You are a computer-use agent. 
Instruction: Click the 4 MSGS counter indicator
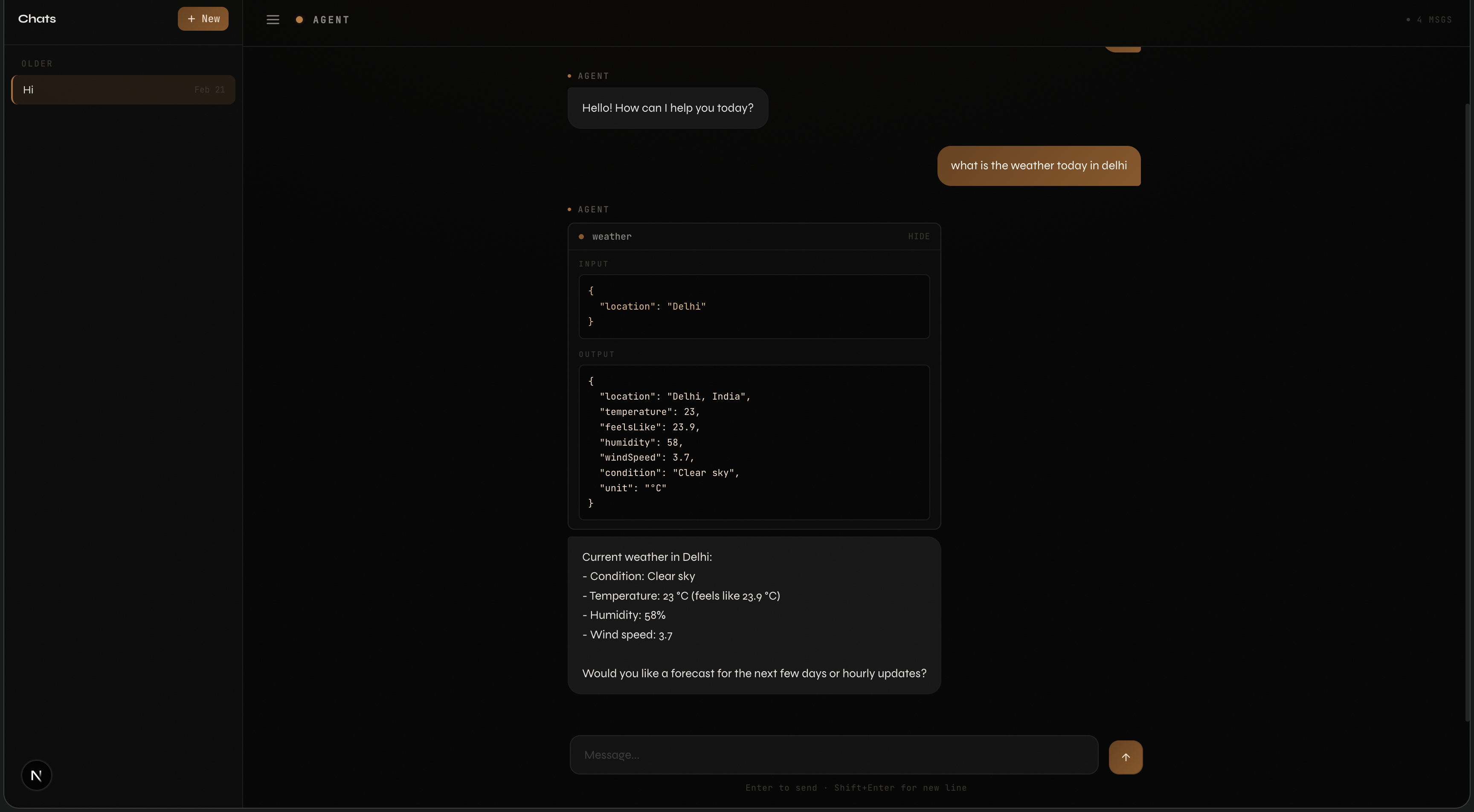point(1434,20)
